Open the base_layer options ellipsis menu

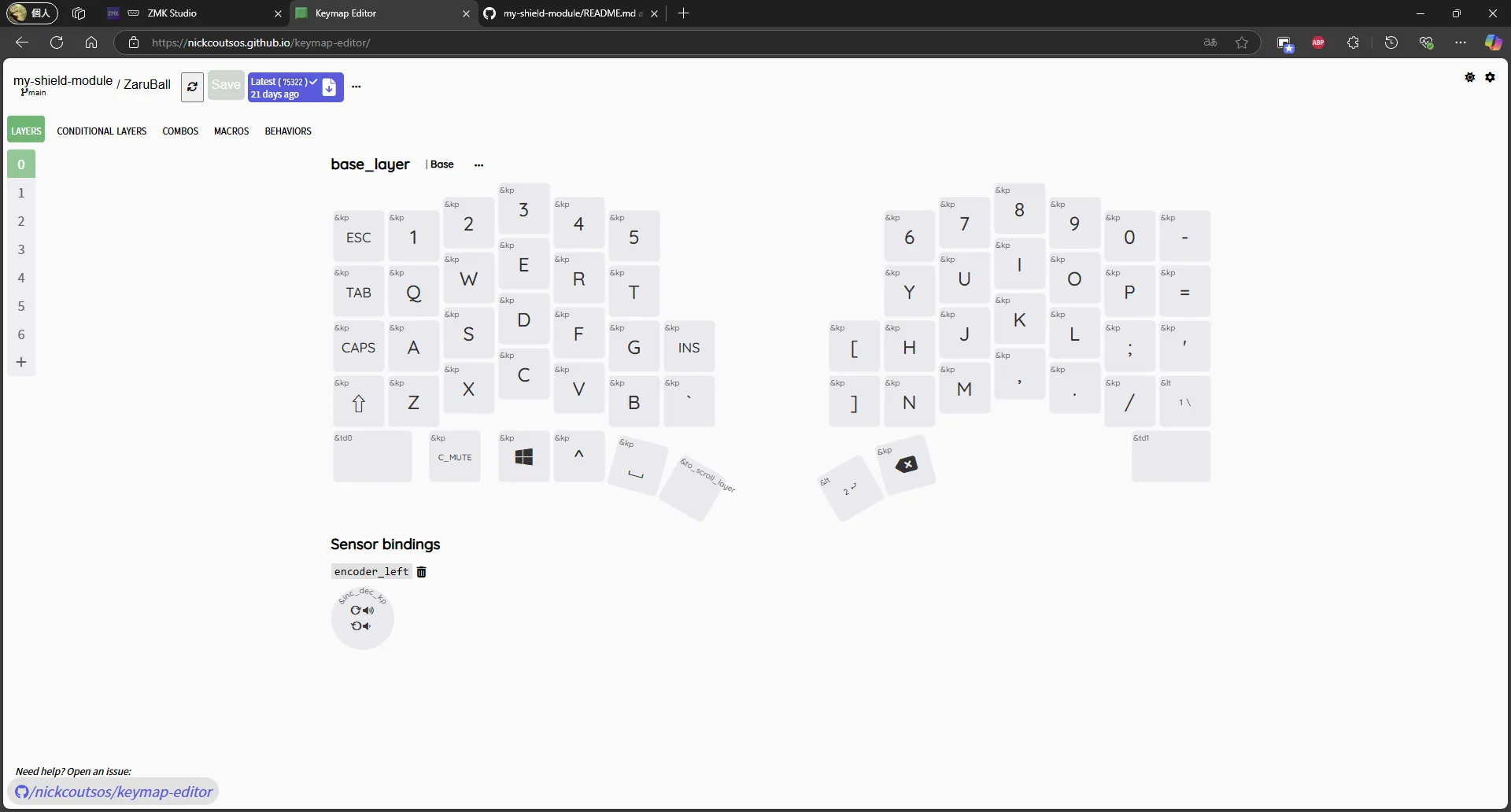[x=478, y=164]
